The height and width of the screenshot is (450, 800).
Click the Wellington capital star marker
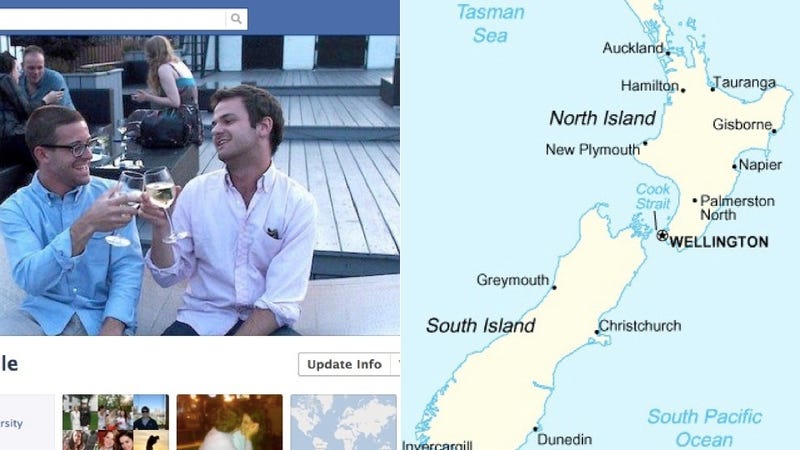(x=662, y=236)
